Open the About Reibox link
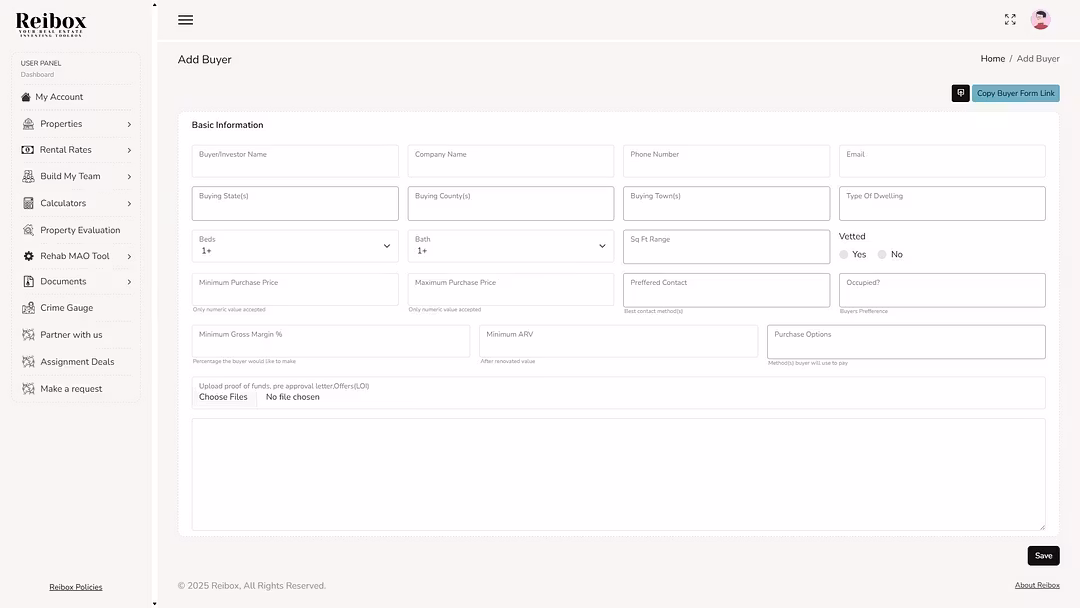The image size is (1080, 608). click(x=1037, y=585)
